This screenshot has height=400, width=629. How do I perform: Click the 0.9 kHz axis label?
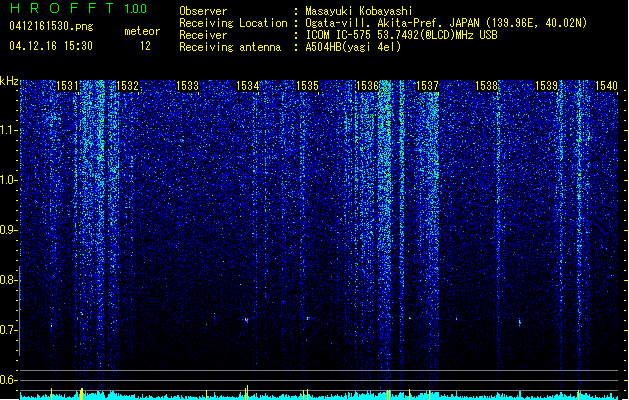click(x=9, y=230)
